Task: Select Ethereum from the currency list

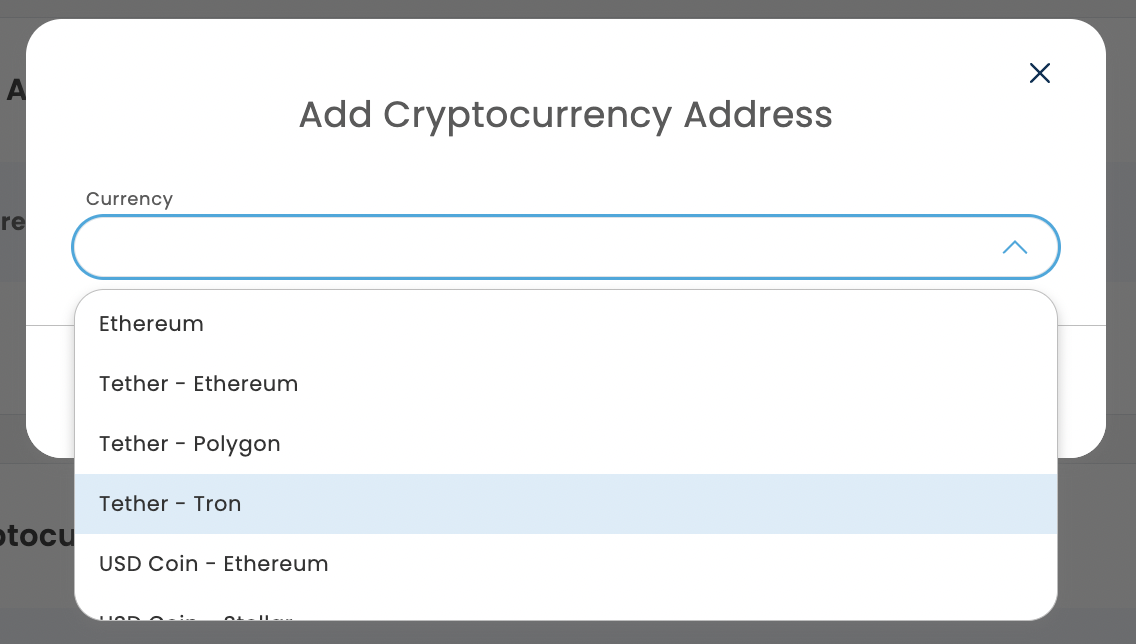Action: coord(152,324)
